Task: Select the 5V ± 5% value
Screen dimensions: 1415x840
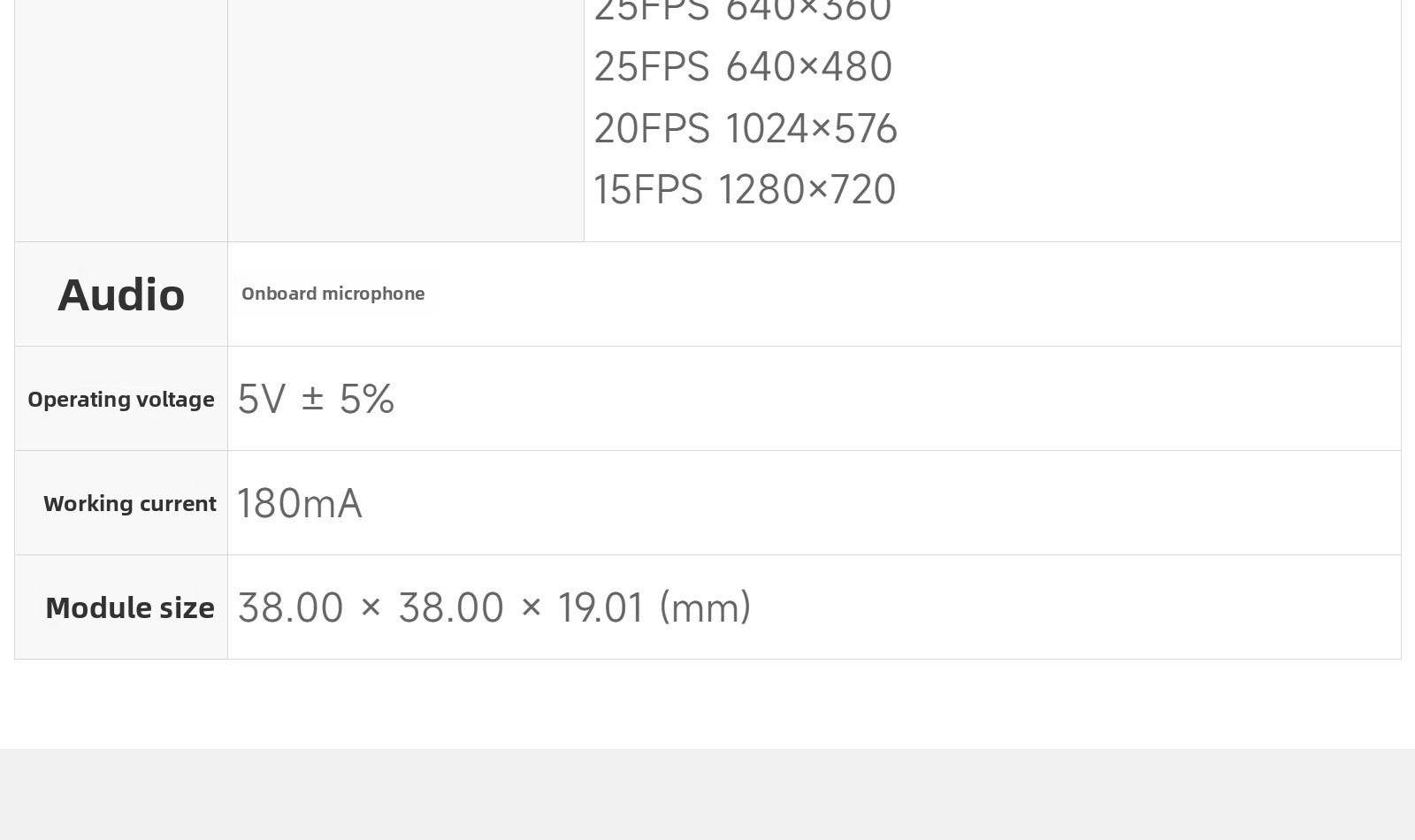Action: pos(316,399)
